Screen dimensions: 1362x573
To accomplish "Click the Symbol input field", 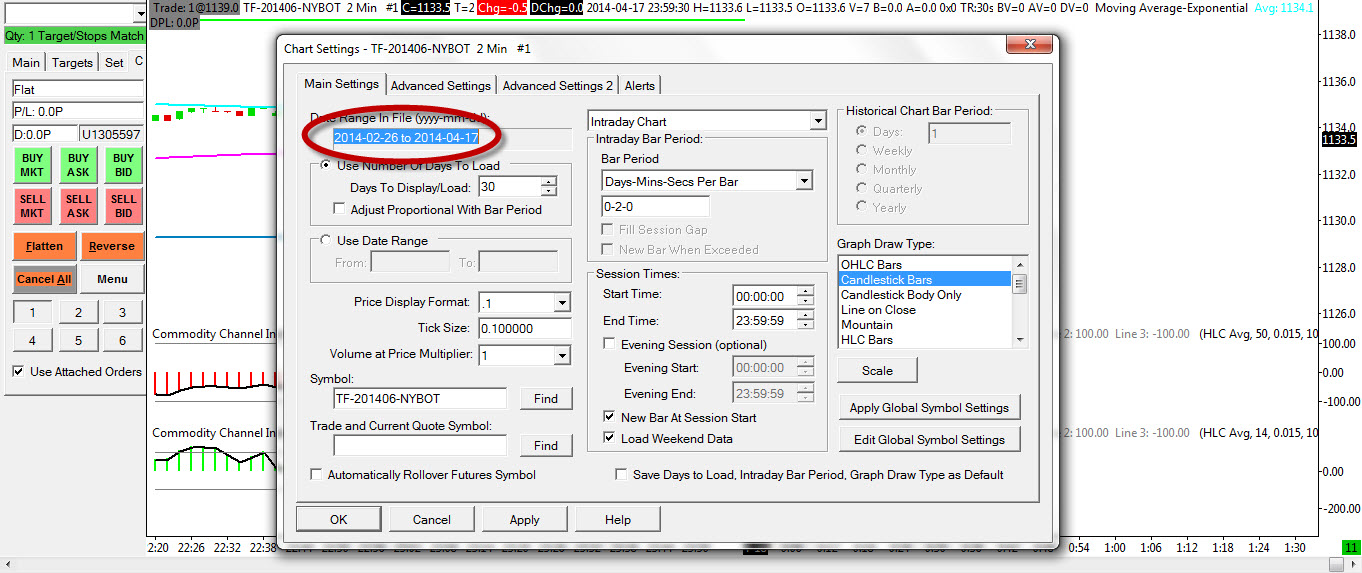I will (420, 399).
